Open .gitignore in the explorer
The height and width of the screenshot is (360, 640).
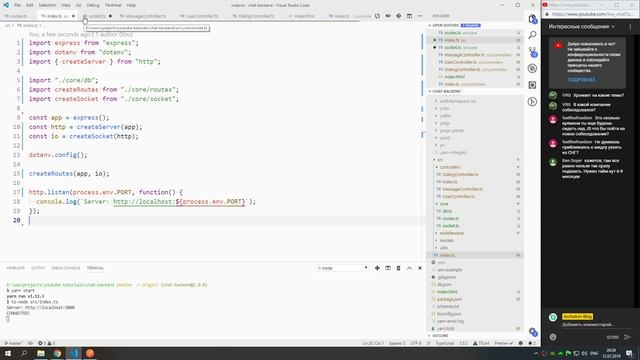click(x=476, y=277)
